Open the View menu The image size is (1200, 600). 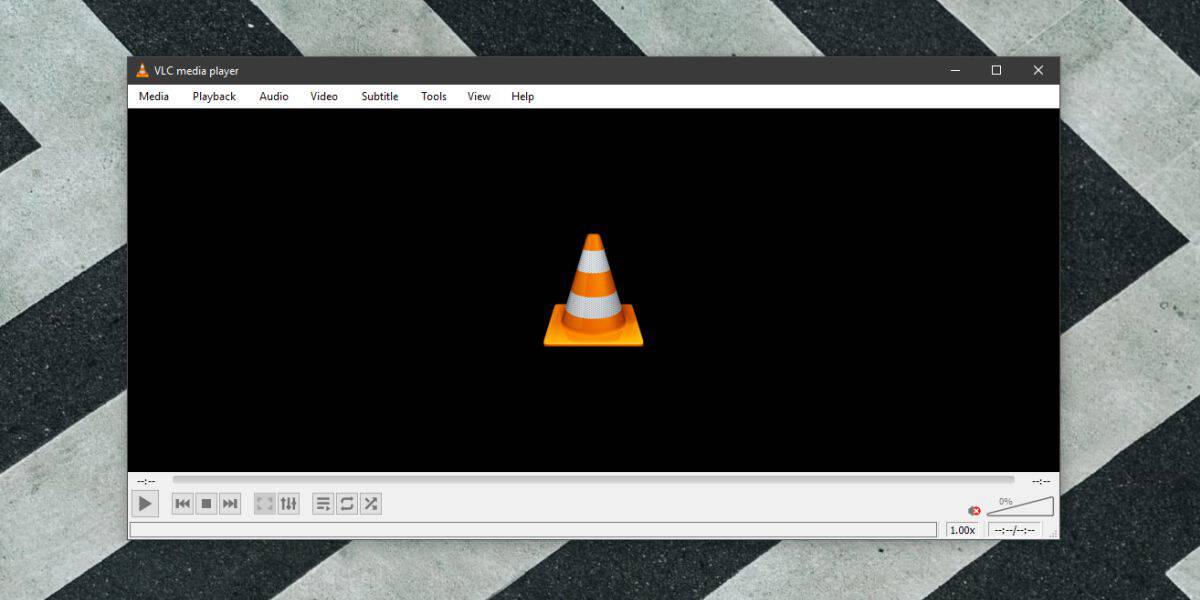[479, 96]
